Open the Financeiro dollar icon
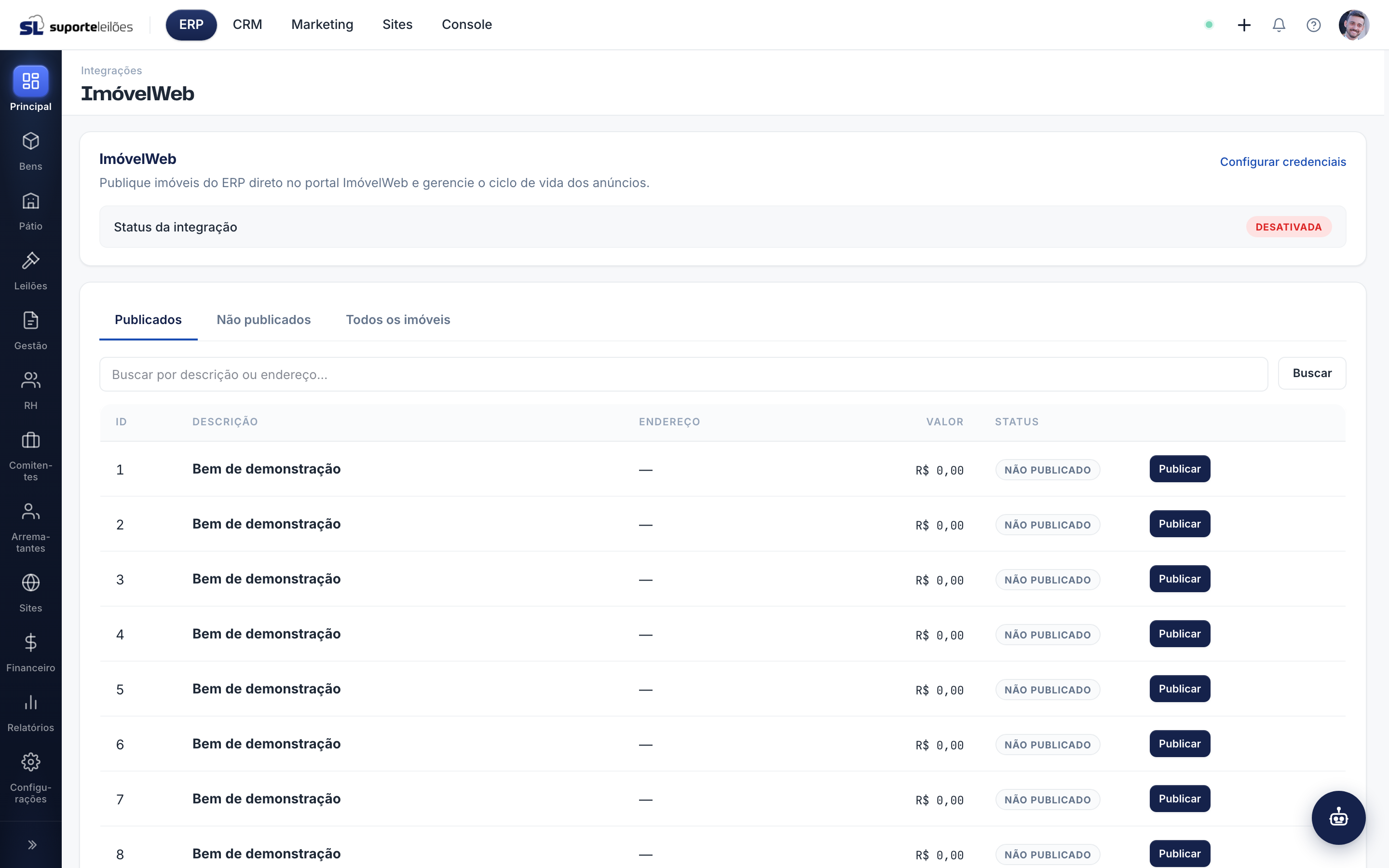The width and height of the screenshot is (1389, 868). [x=30, y=642]
